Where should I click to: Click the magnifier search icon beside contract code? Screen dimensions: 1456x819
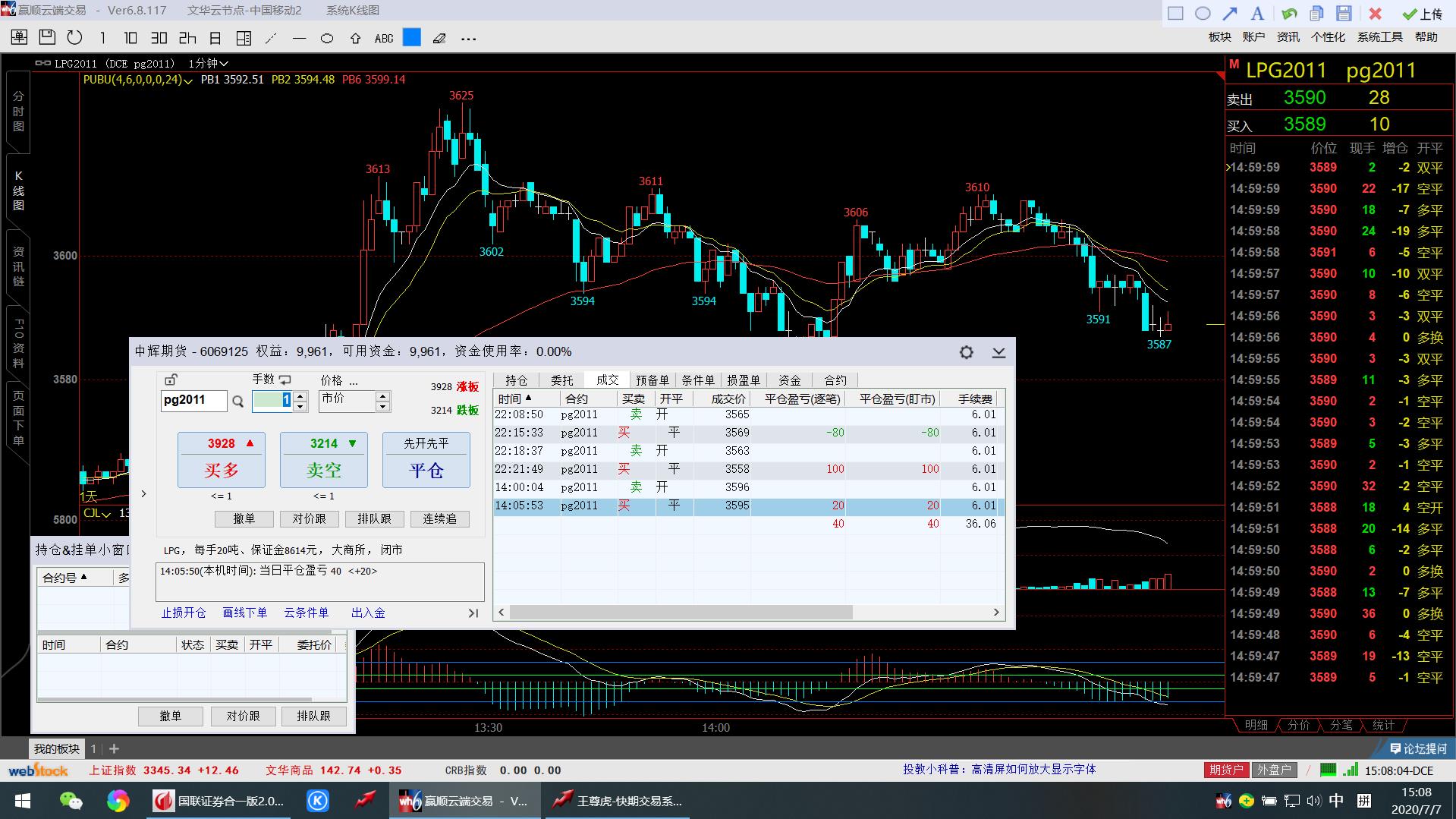[x=237, y=402]
